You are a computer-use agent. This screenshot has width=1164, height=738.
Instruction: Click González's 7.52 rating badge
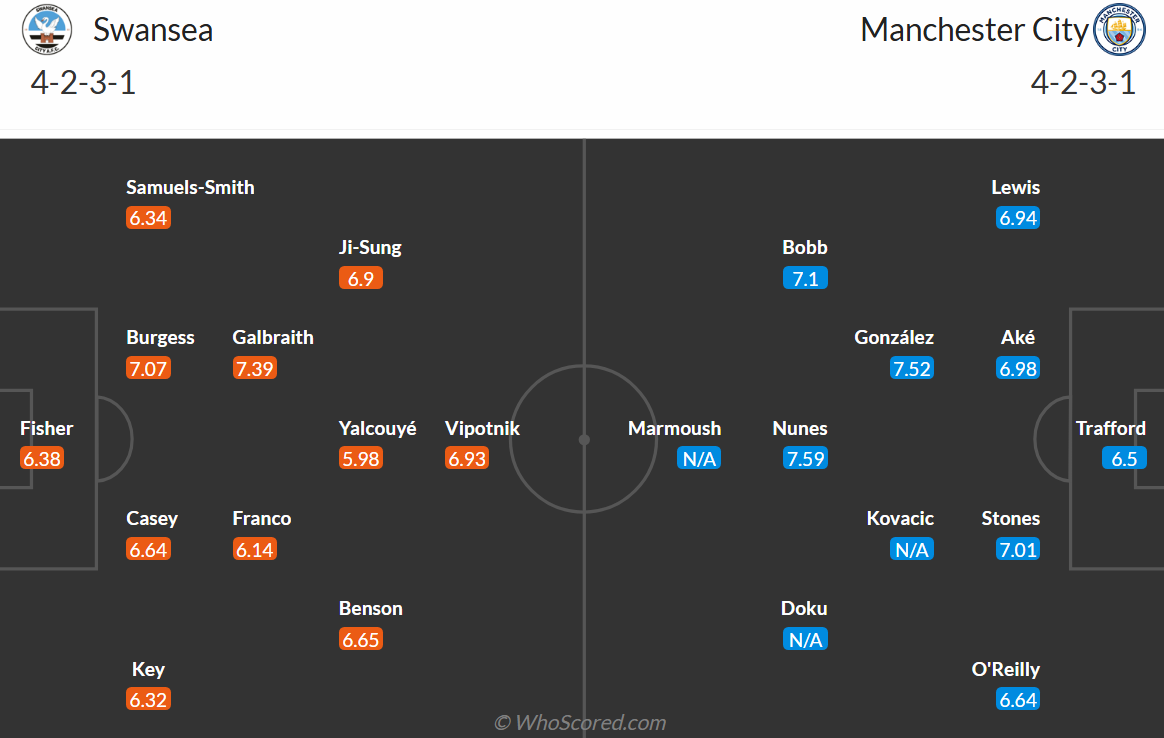coord(911,368)
